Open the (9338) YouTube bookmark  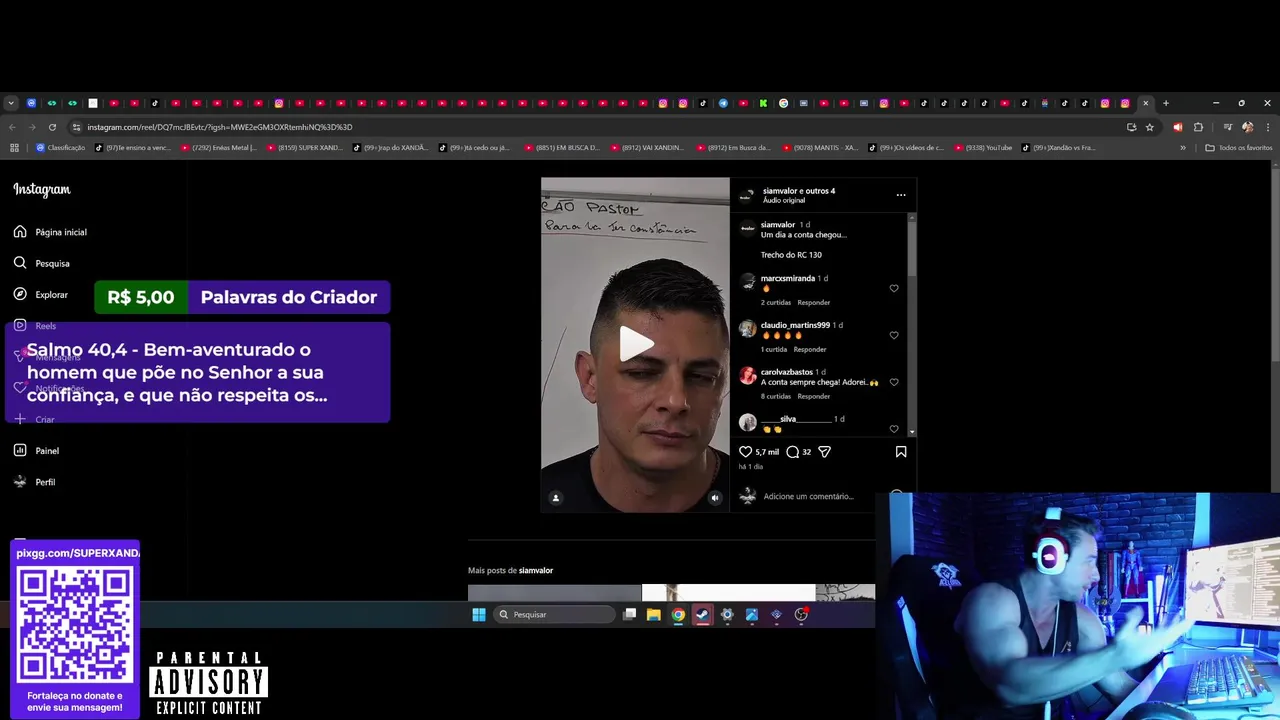tap(983, 148)
